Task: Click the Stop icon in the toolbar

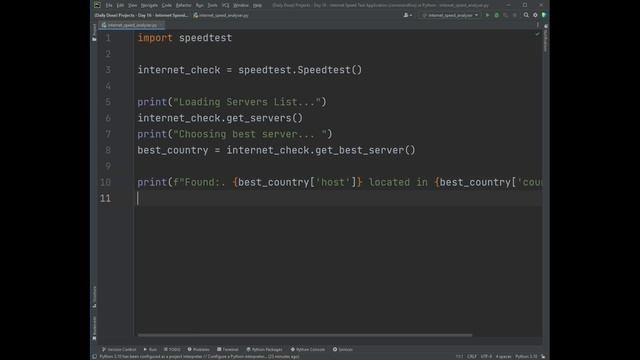Action: coord(515,15)
